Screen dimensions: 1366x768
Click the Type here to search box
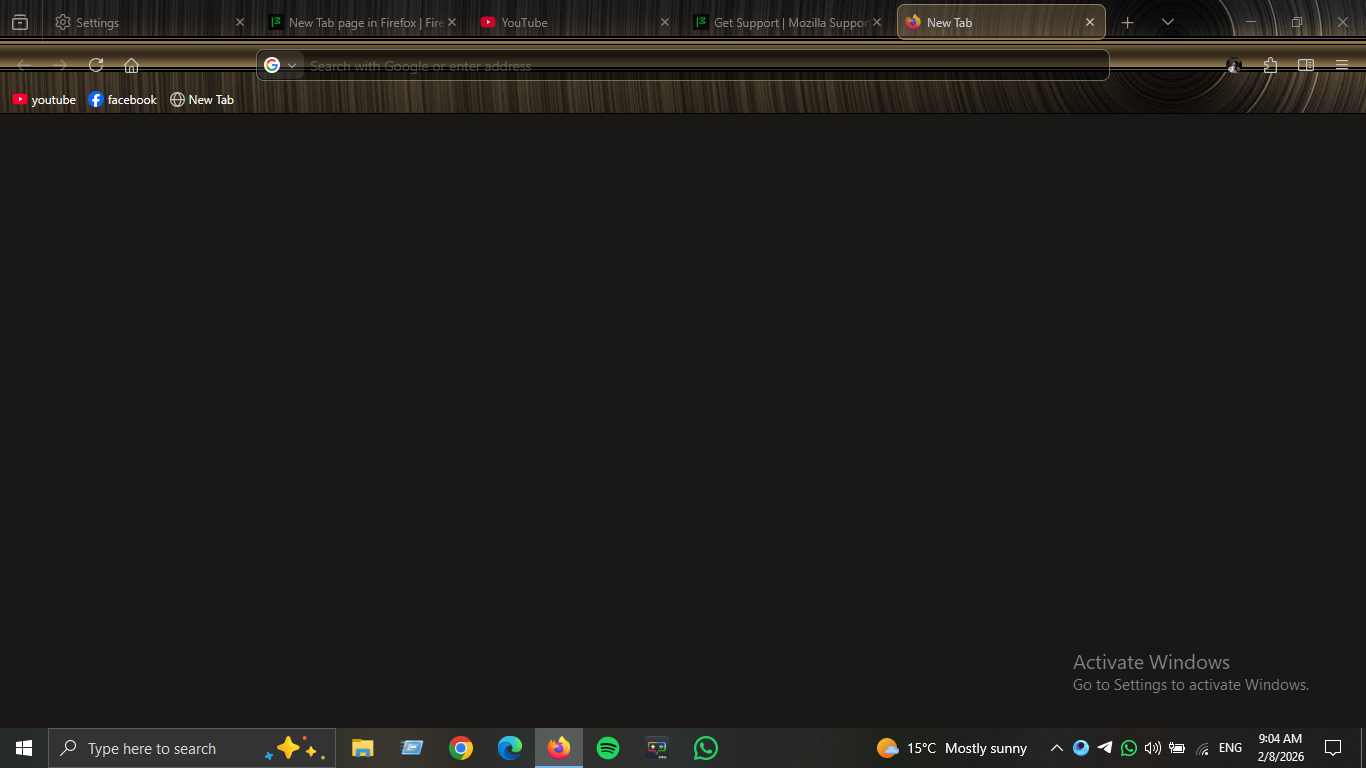pos(192,748)
